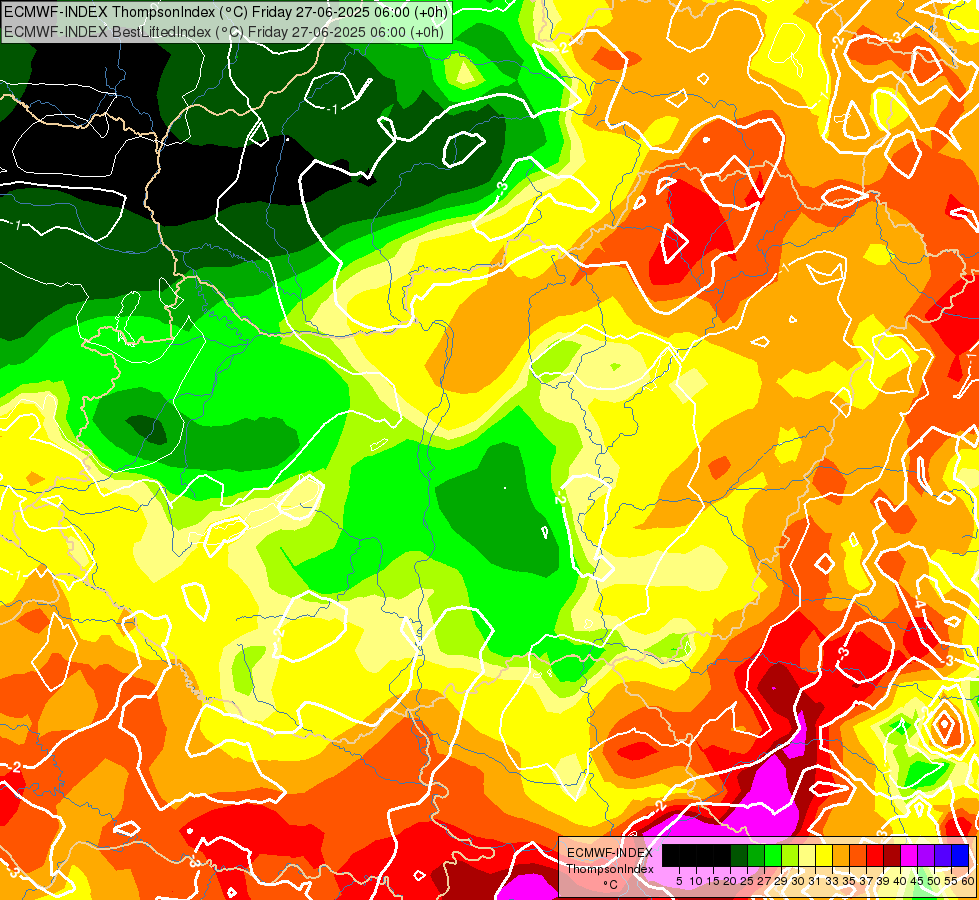Click the medium green 25–27 legend swatch
979x900 pixels.
coord(756,855)
